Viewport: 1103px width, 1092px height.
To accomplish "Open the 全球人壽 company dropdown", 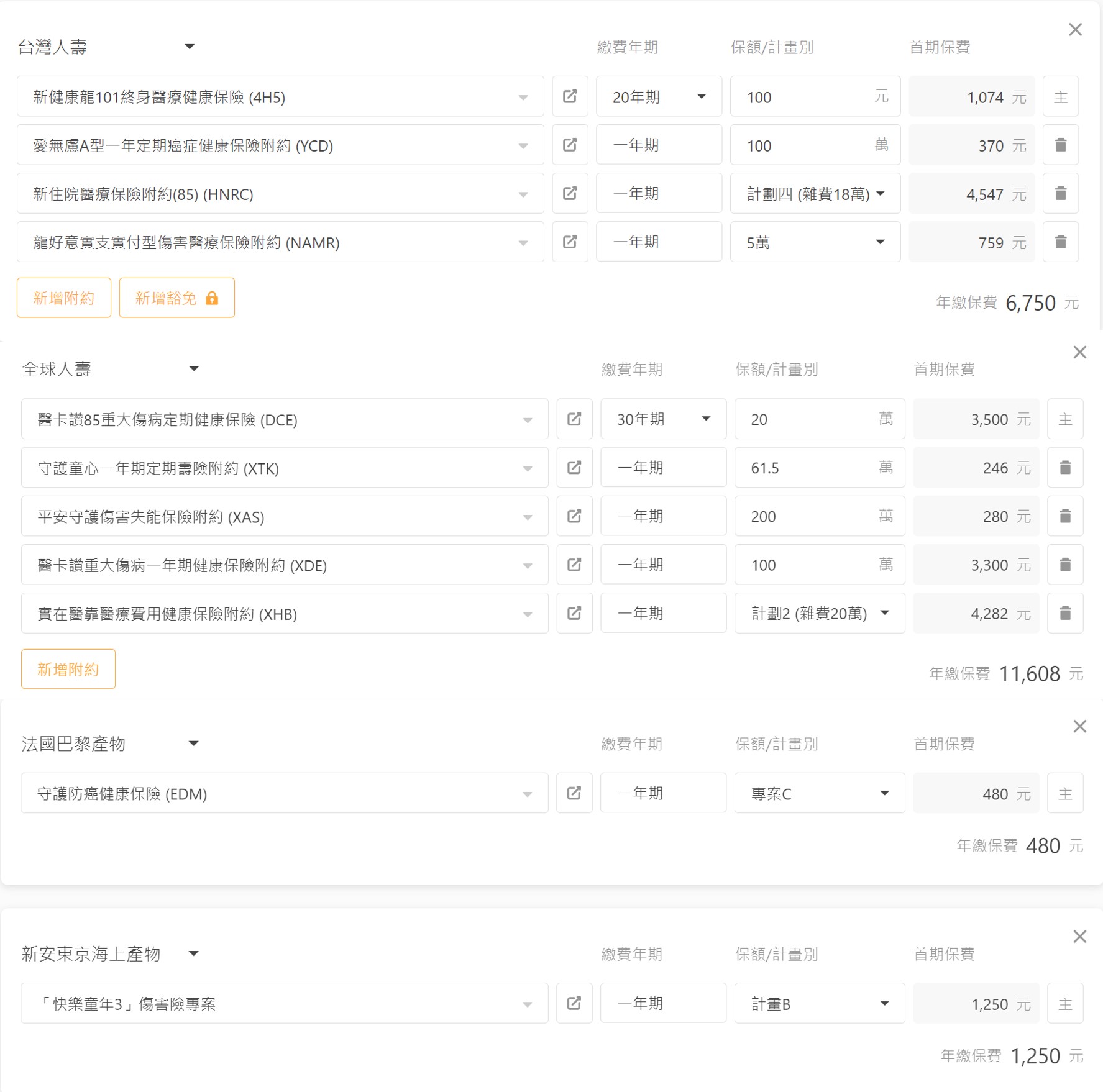I will click(111, 369).
